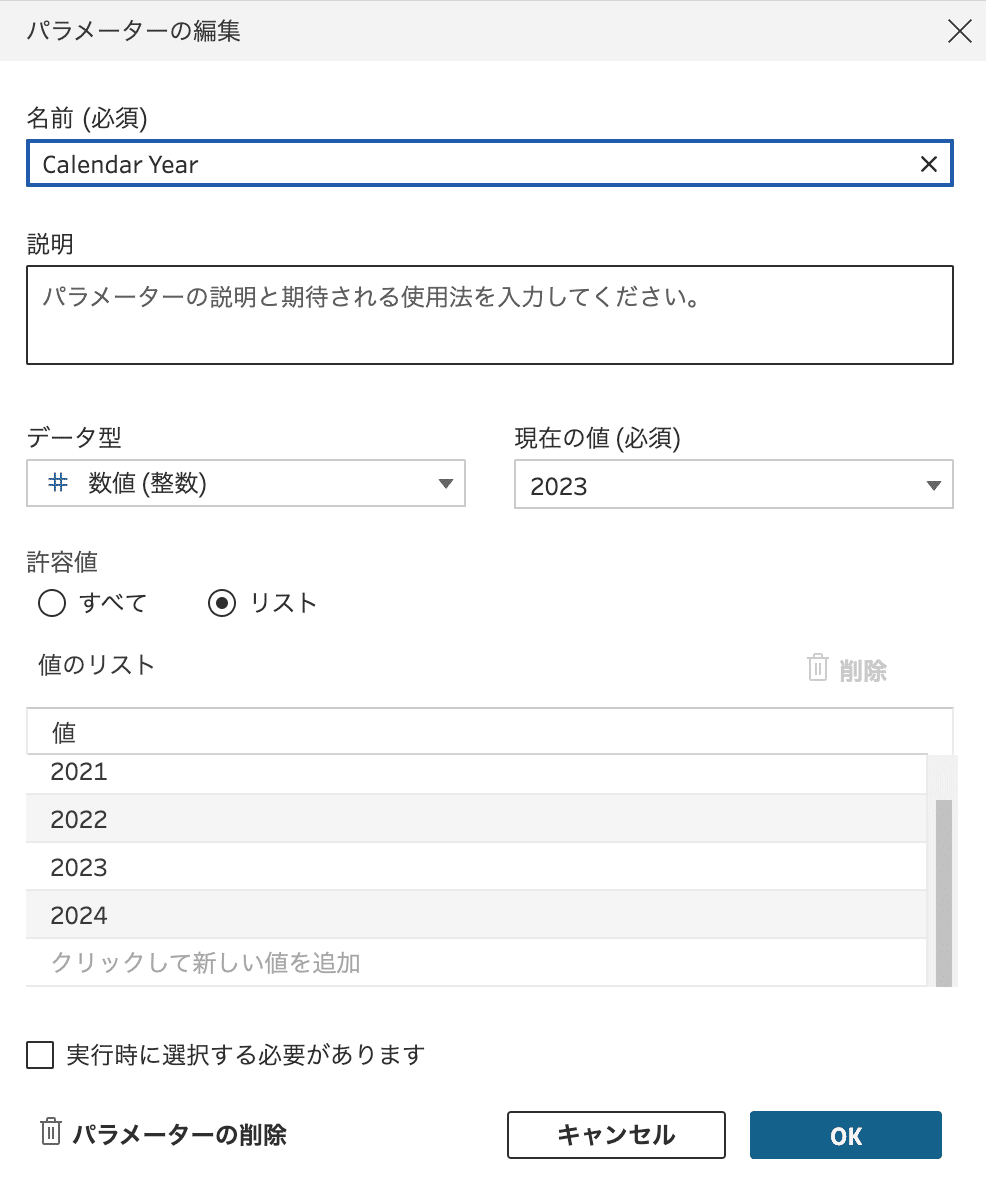Open the 現在の値 dropdown arrow
Screen dimensions: 986x1194
933,486
